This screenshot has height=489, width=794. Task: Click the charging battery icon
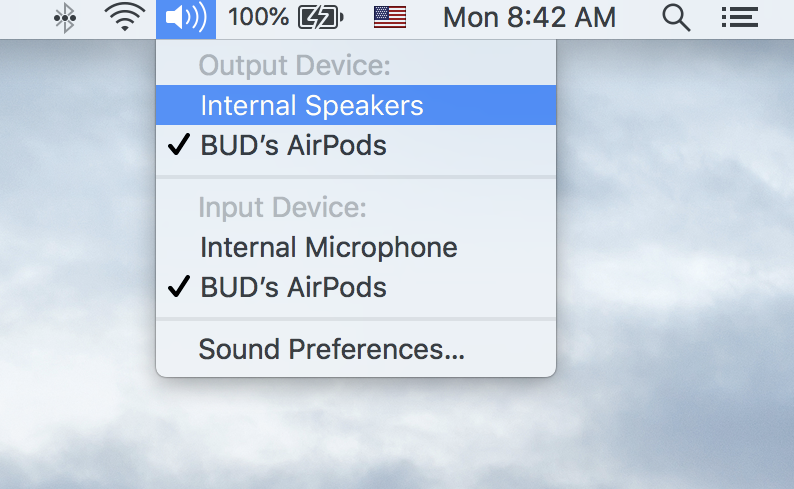[321, 18]
